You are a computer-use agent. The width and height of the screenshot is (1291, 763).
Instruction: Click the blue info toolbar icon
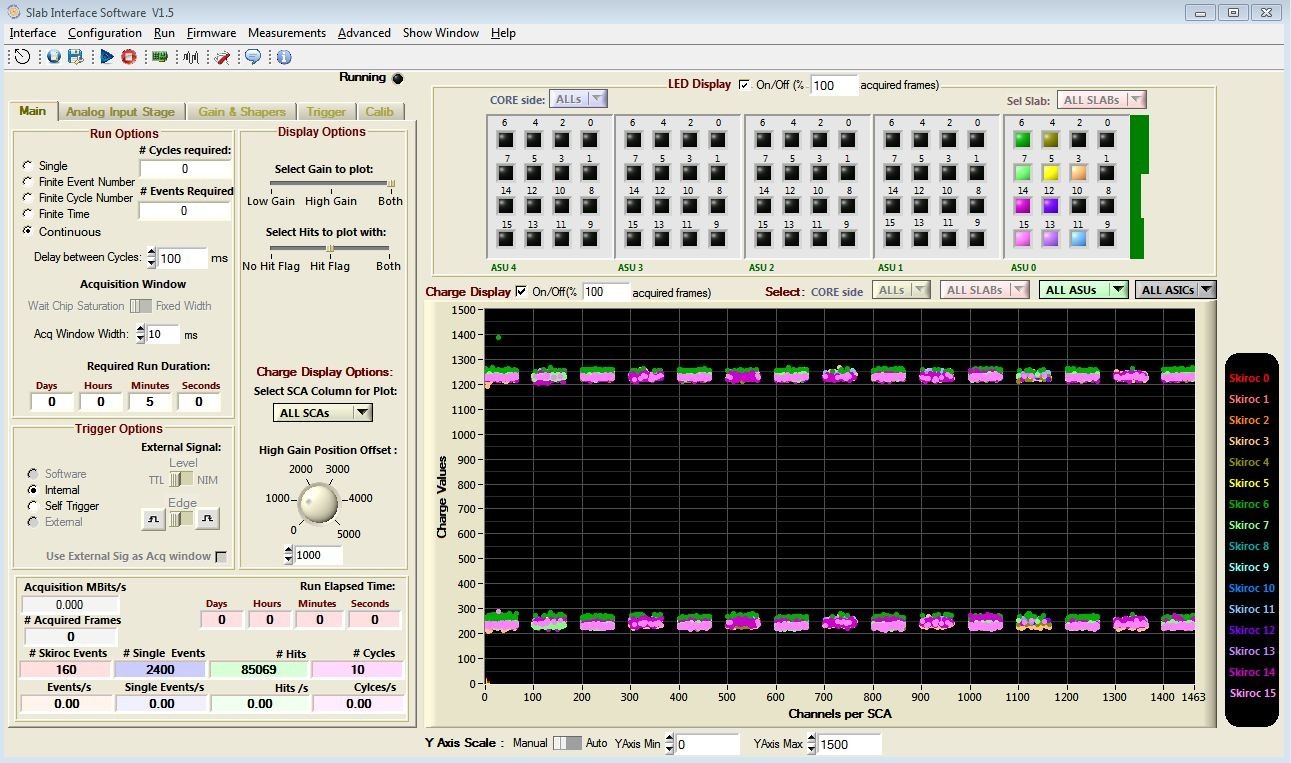coord(284,57)
